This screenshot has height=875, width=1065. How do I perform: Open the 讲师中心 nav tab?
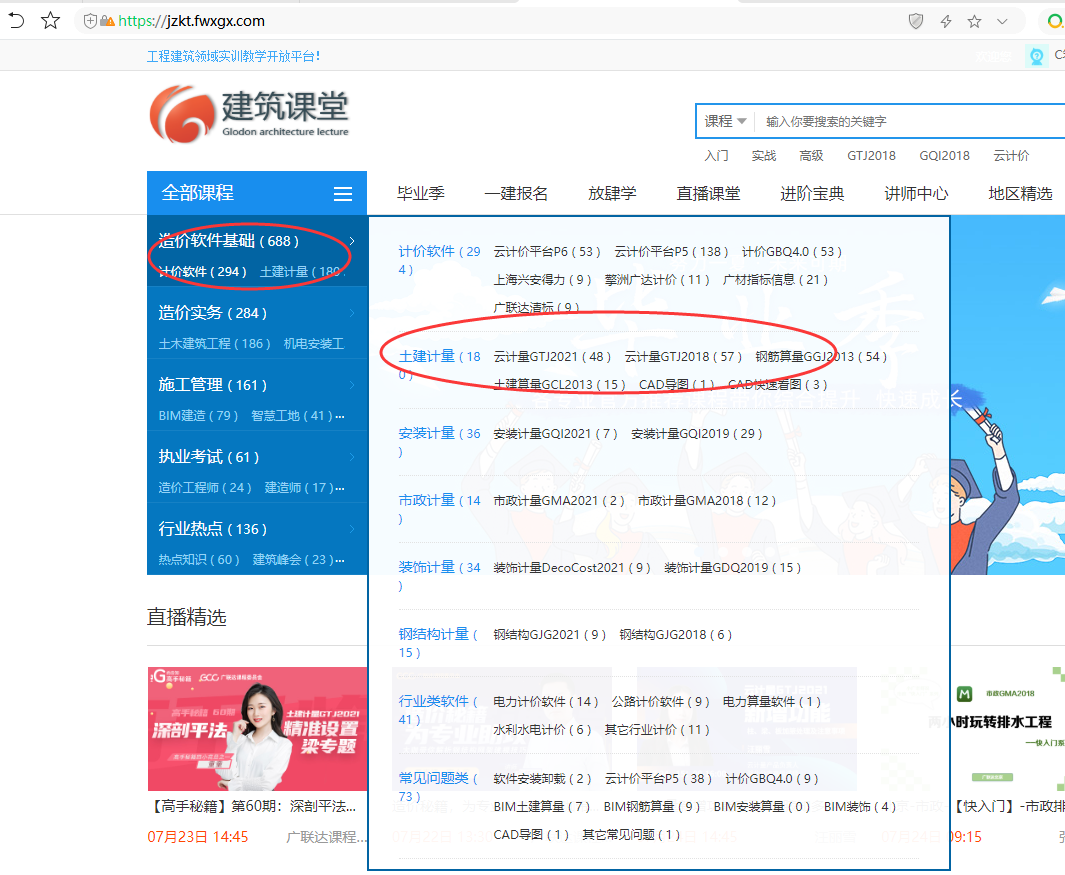tap(916, 194)
